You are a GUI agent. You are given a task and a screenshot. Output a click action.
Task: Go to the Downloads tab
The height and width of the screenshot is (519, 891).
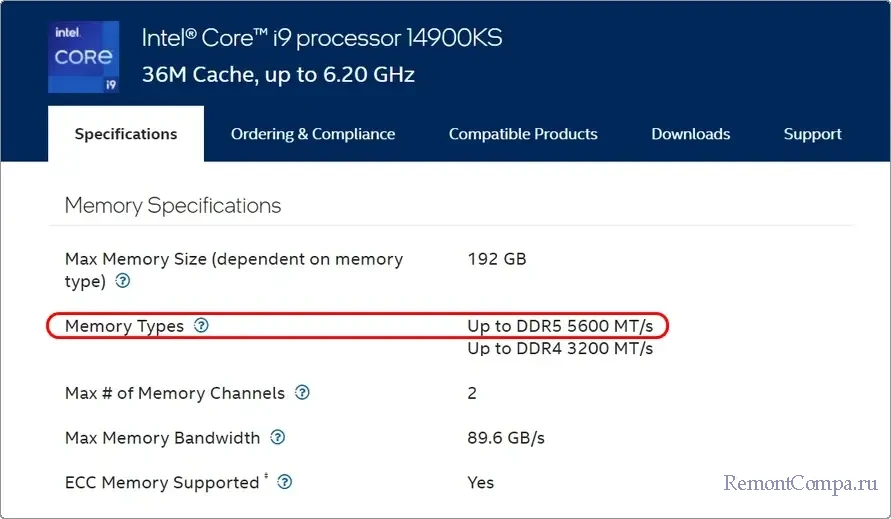coord(691,134)
